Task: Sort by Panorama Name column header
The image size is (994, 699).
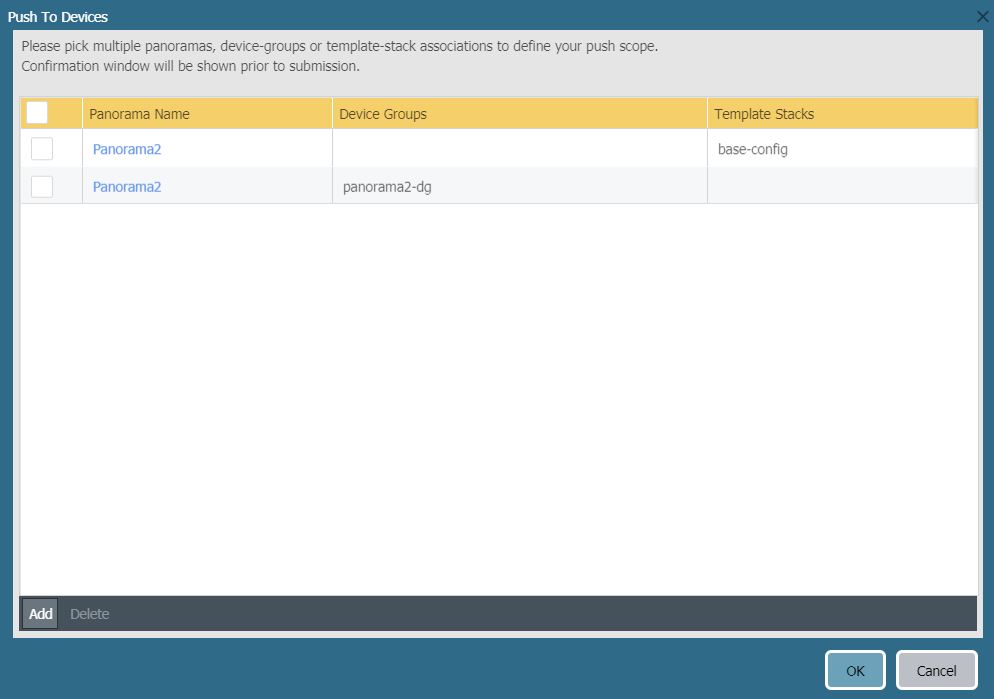Action: click(x=207, y=113)
